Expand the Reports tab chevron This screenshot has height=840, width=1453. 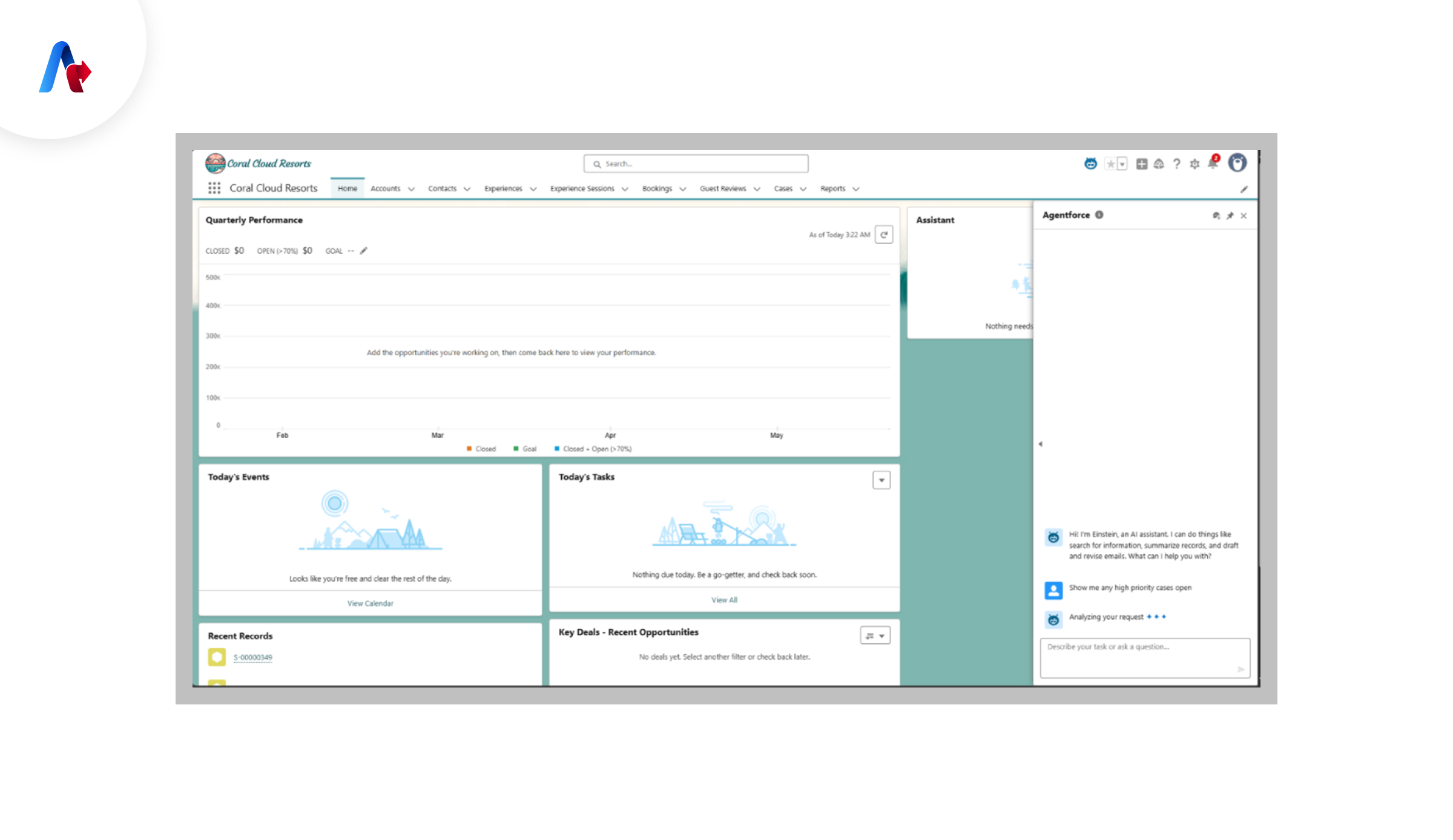(x=856, y=189)
